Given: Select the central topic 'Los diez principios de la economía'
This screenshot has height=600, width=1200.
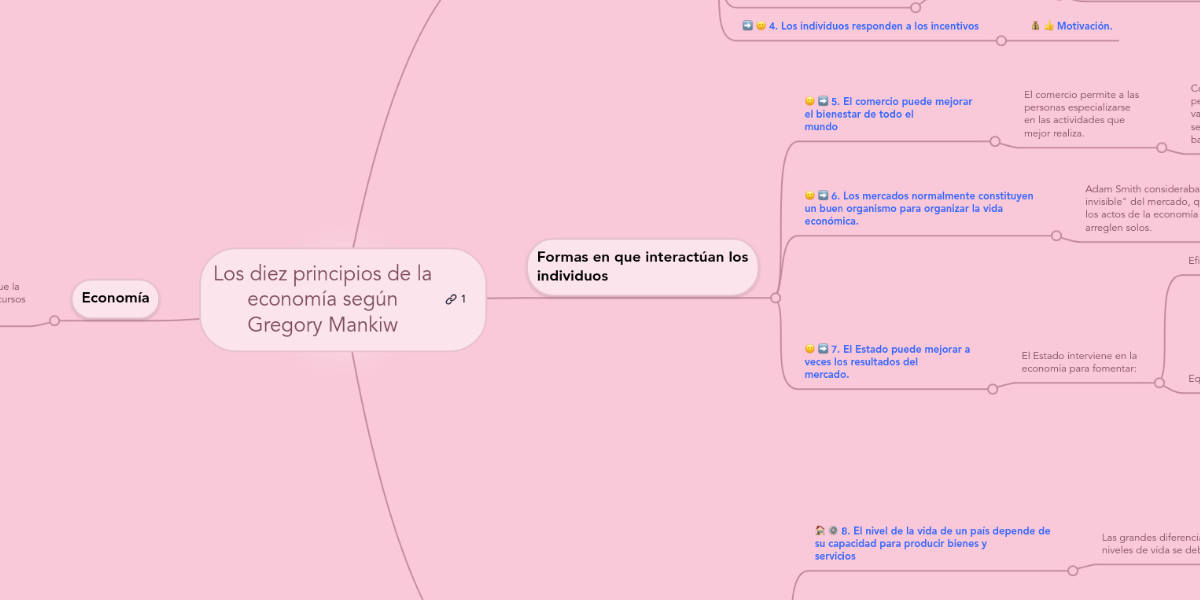Looking at the screenshot, I should click(x=342, y=299).
